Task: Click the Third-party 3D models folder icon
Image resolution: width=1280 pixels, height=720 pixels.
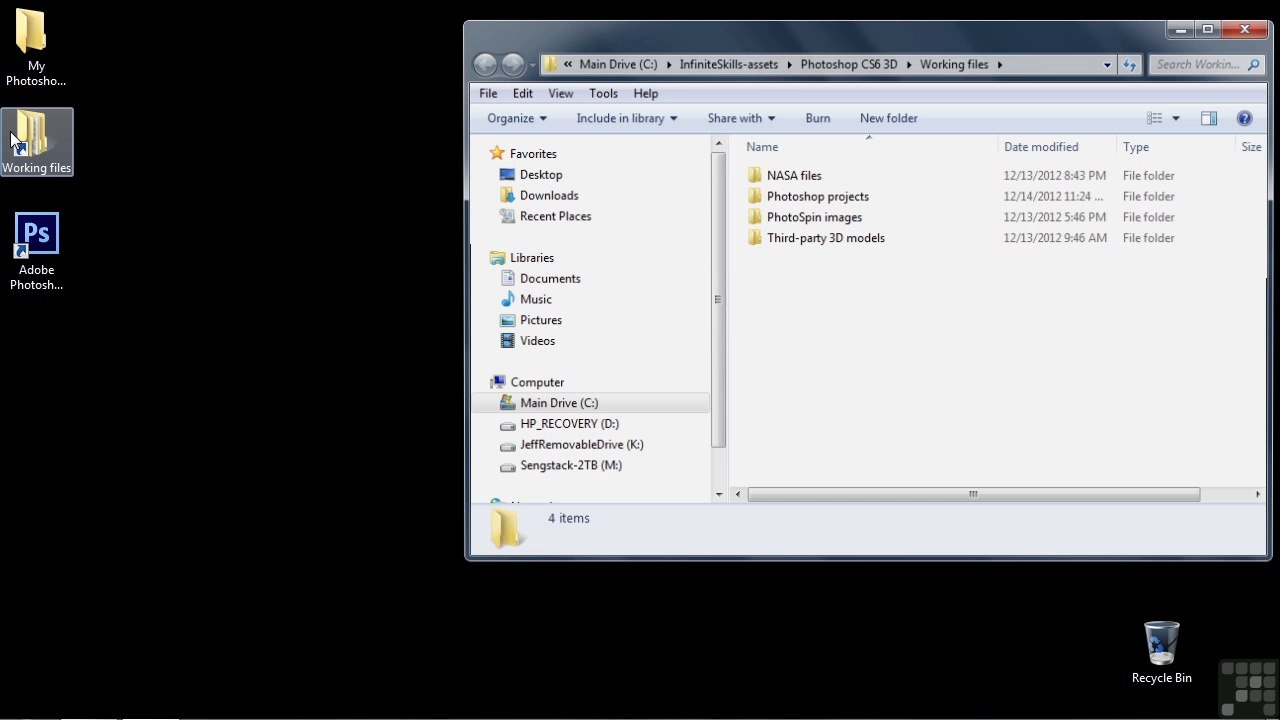Action: point(755,238)
